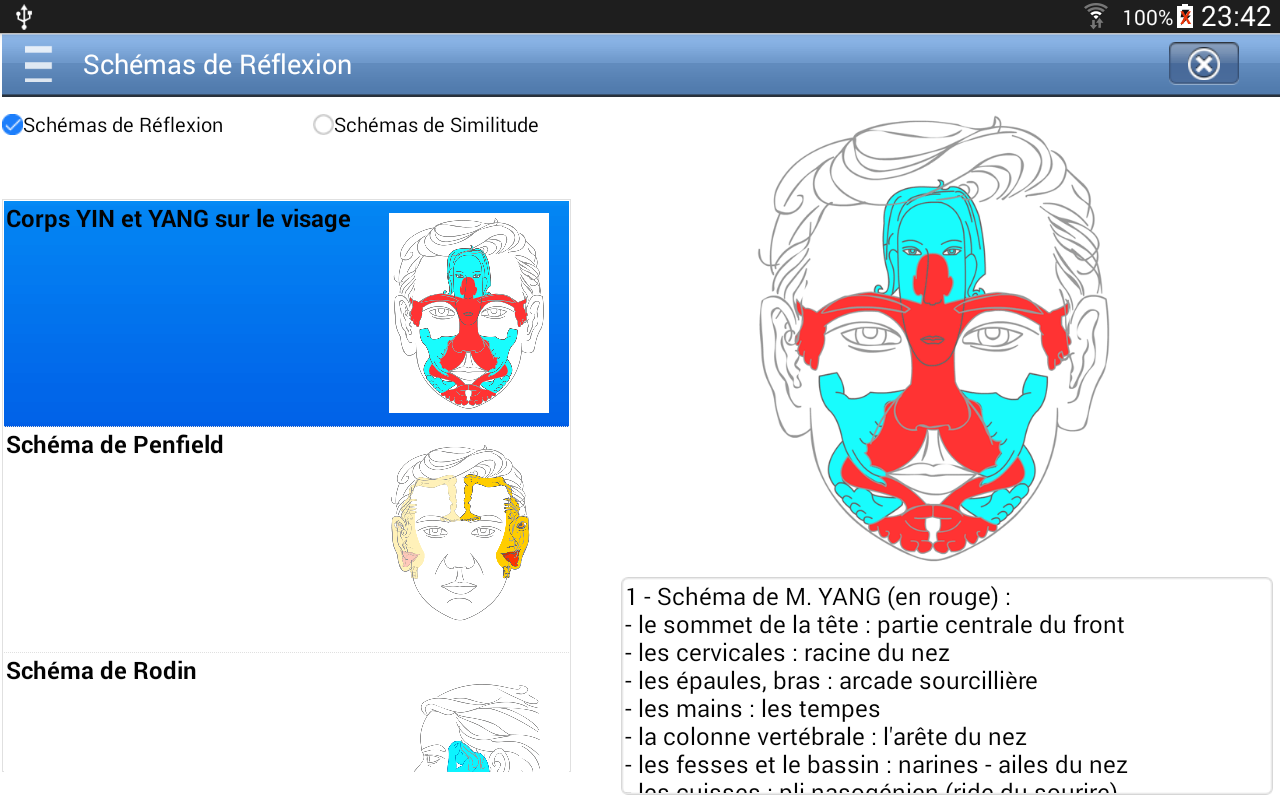The width and height of the screenshot is (1280, 800).
Task: Tap the line 'les cervicales : racine du nez'
Action: (788, 653)
